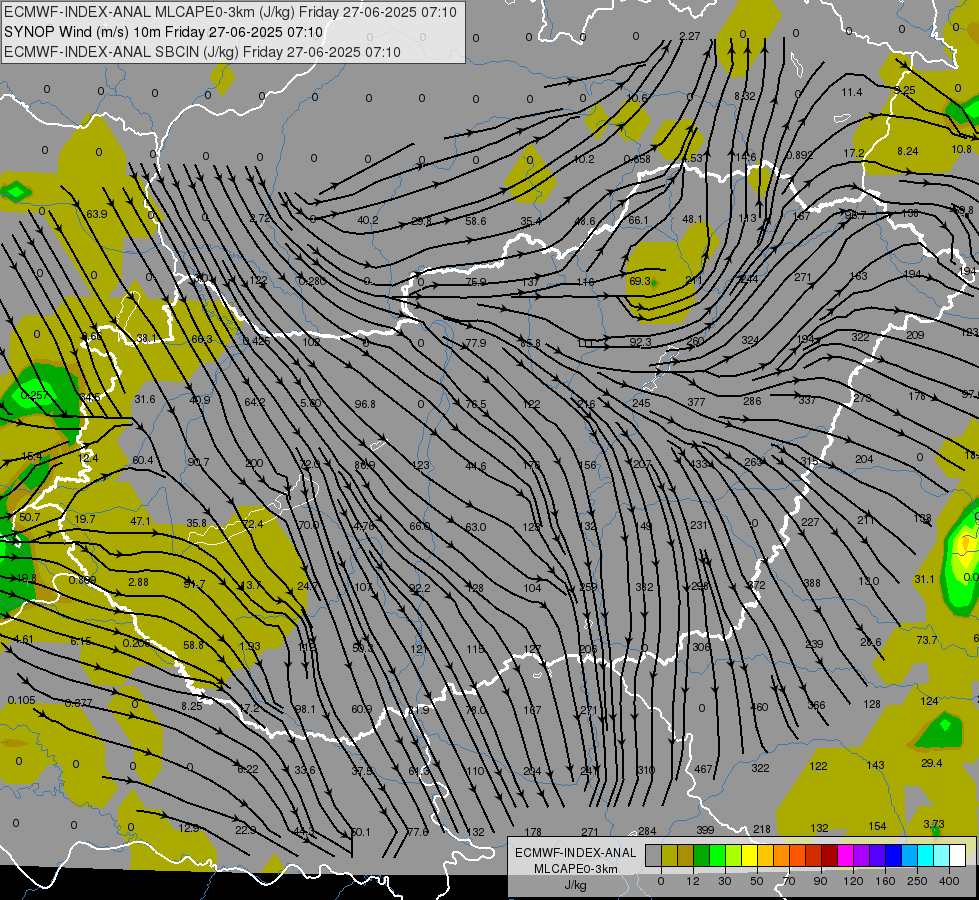Click the bright green legend swatch
Viewport: 979px width, 900px height.
click(717, 856)
